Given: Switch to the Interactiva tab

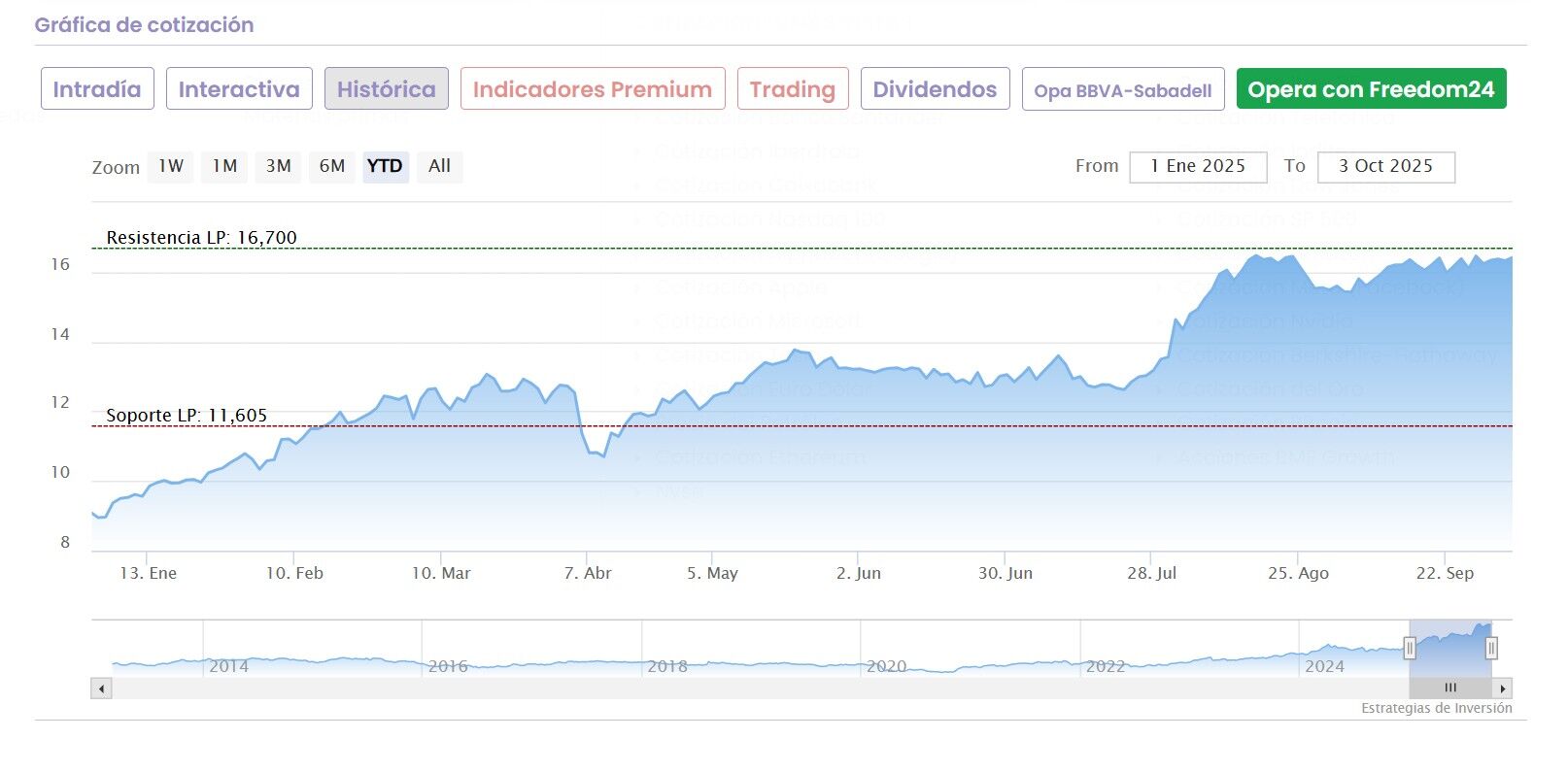Looking at the screenshot, I should 239,89.
